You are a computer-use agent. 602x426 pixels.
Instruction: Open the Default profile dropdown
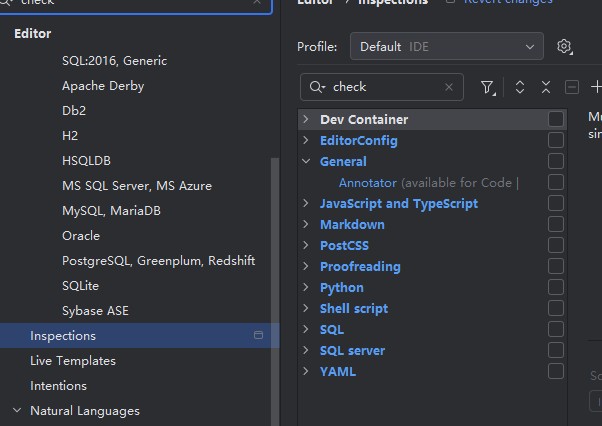pos(446,47)
